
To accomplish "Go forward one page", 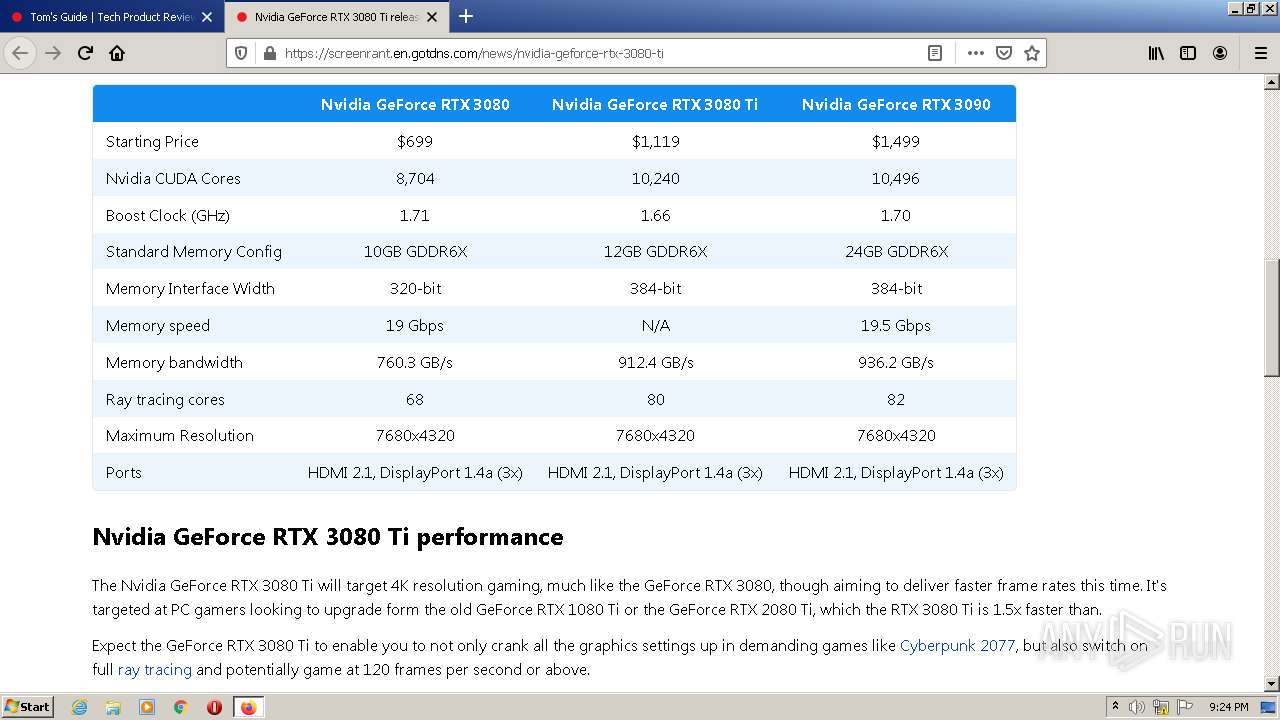I will pos(53,53).
